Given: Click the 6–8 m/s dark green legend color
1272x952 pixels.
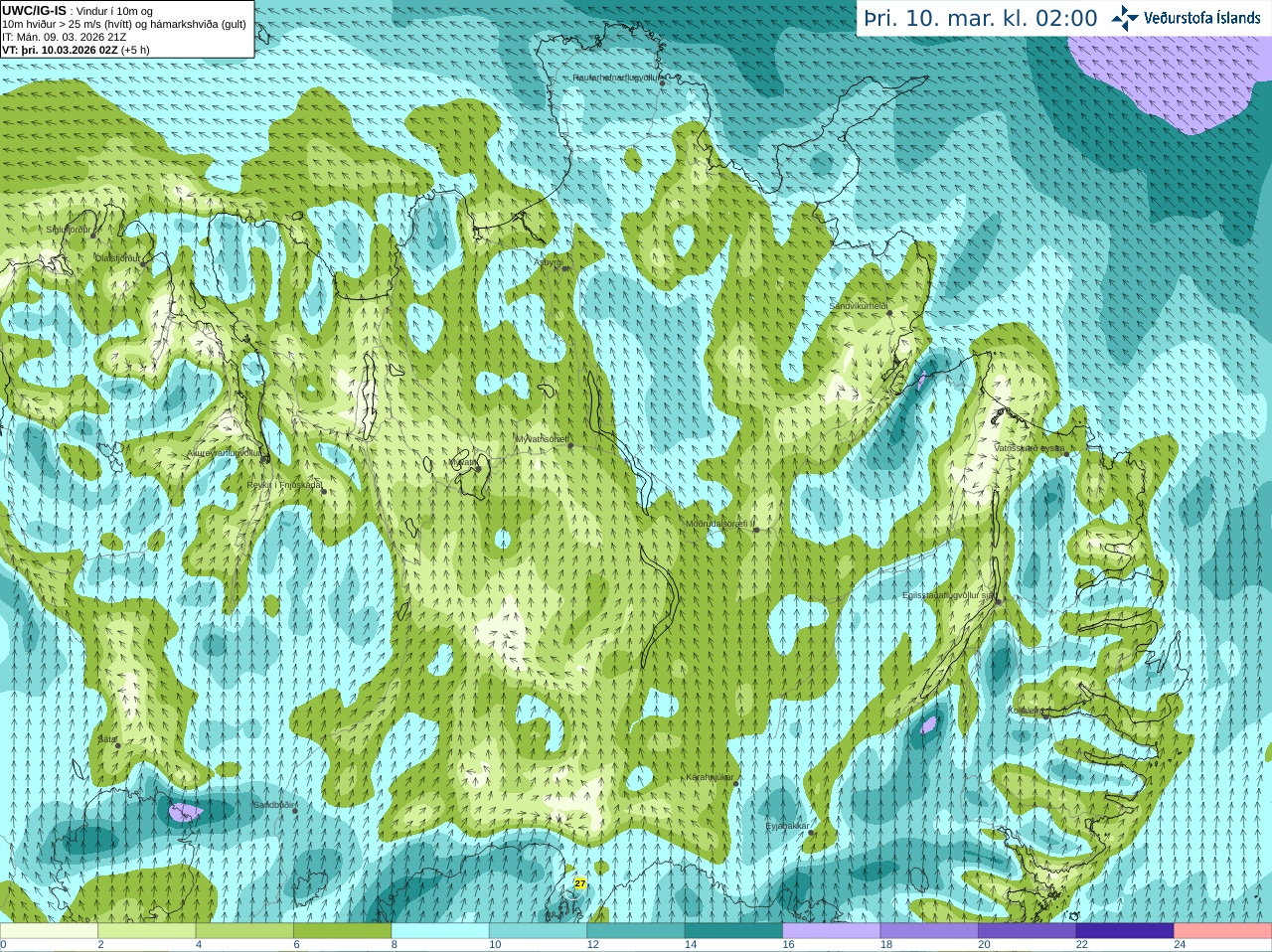Looking at the screenshot, I should pyautogui.click(x=343, y=930).
